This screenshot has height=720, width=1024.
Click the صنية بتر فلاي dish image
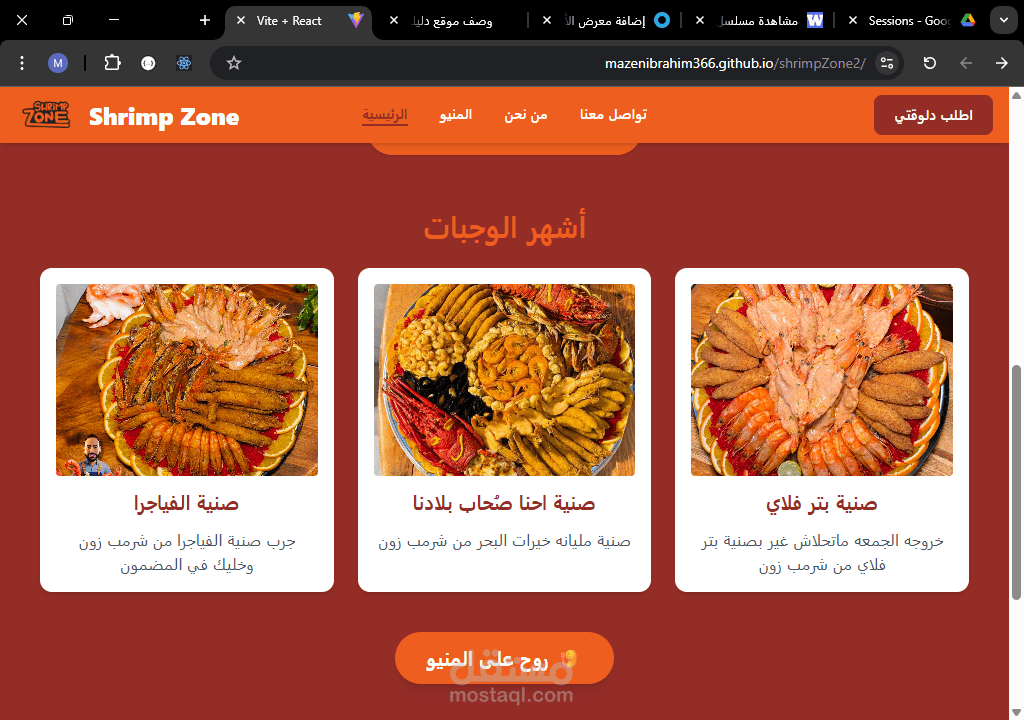pos(822,380)
